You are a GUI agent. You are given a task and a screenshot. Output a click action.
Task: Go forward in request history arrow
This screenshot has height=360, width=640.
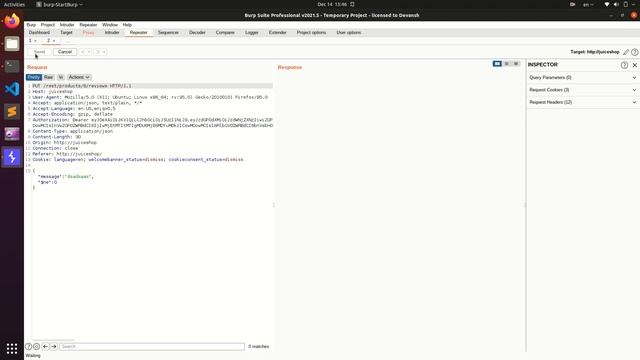click(98, 52)
